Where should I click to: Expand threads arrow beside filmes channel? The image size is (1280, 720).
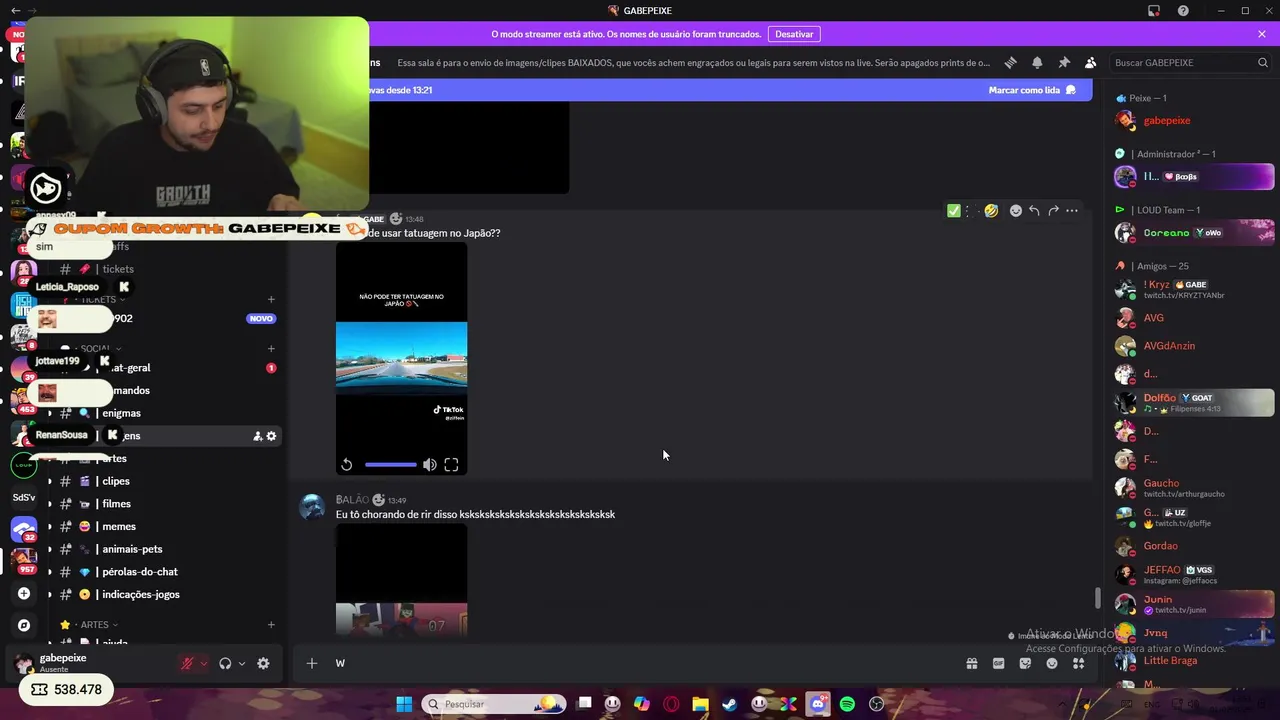point(49,504)
